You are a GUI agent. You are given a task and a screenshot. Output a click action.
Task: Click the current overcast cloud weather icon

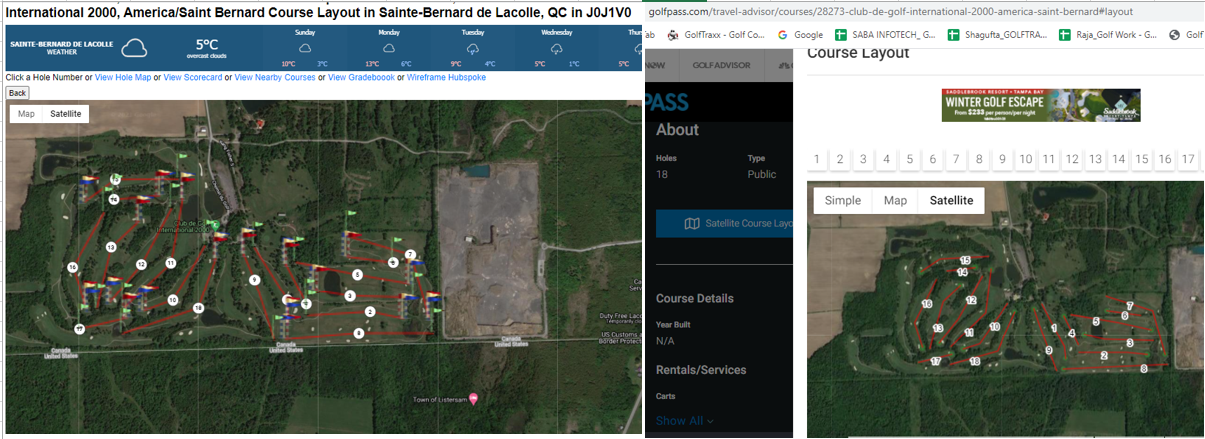click(x=132, y=49)
